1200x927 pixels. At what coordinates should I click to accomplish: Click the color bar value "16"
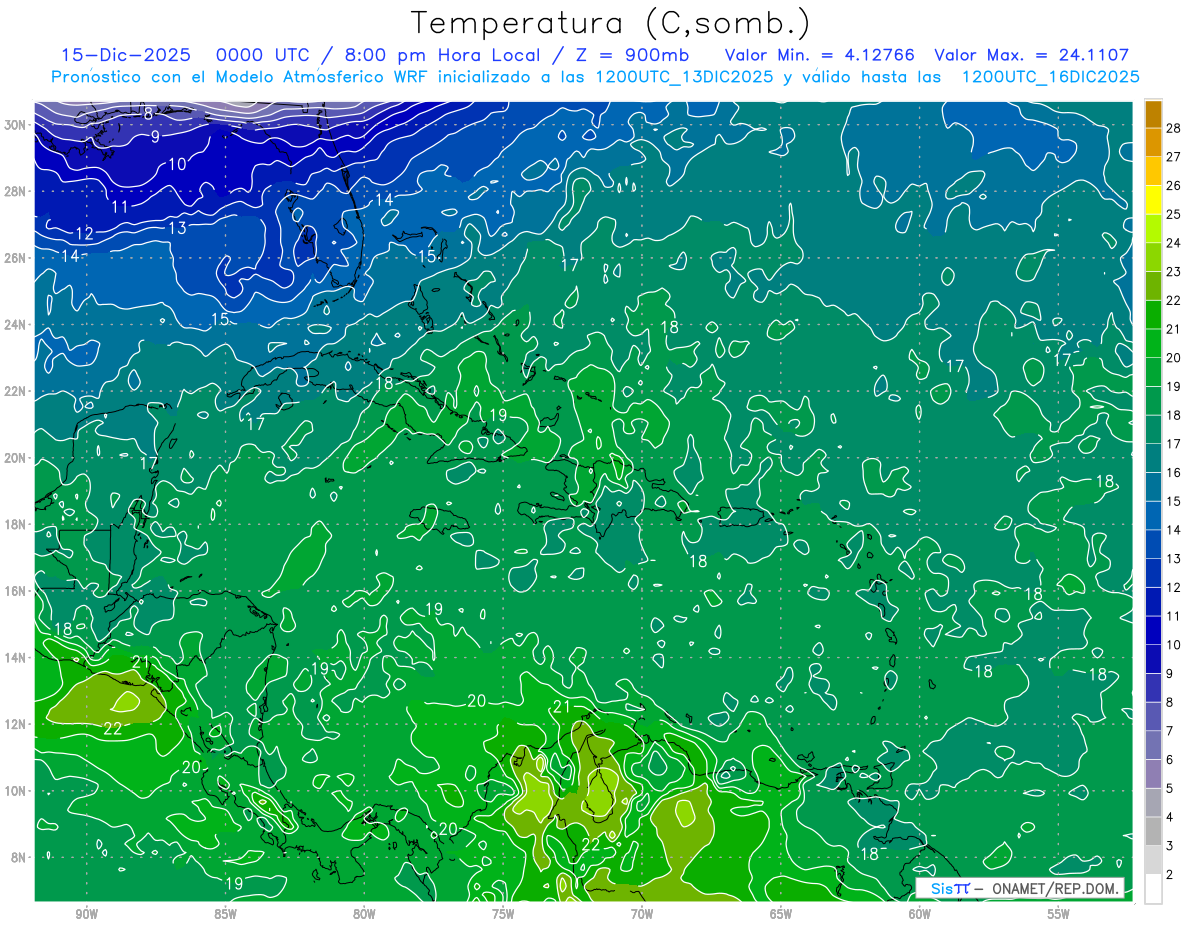1173,473
